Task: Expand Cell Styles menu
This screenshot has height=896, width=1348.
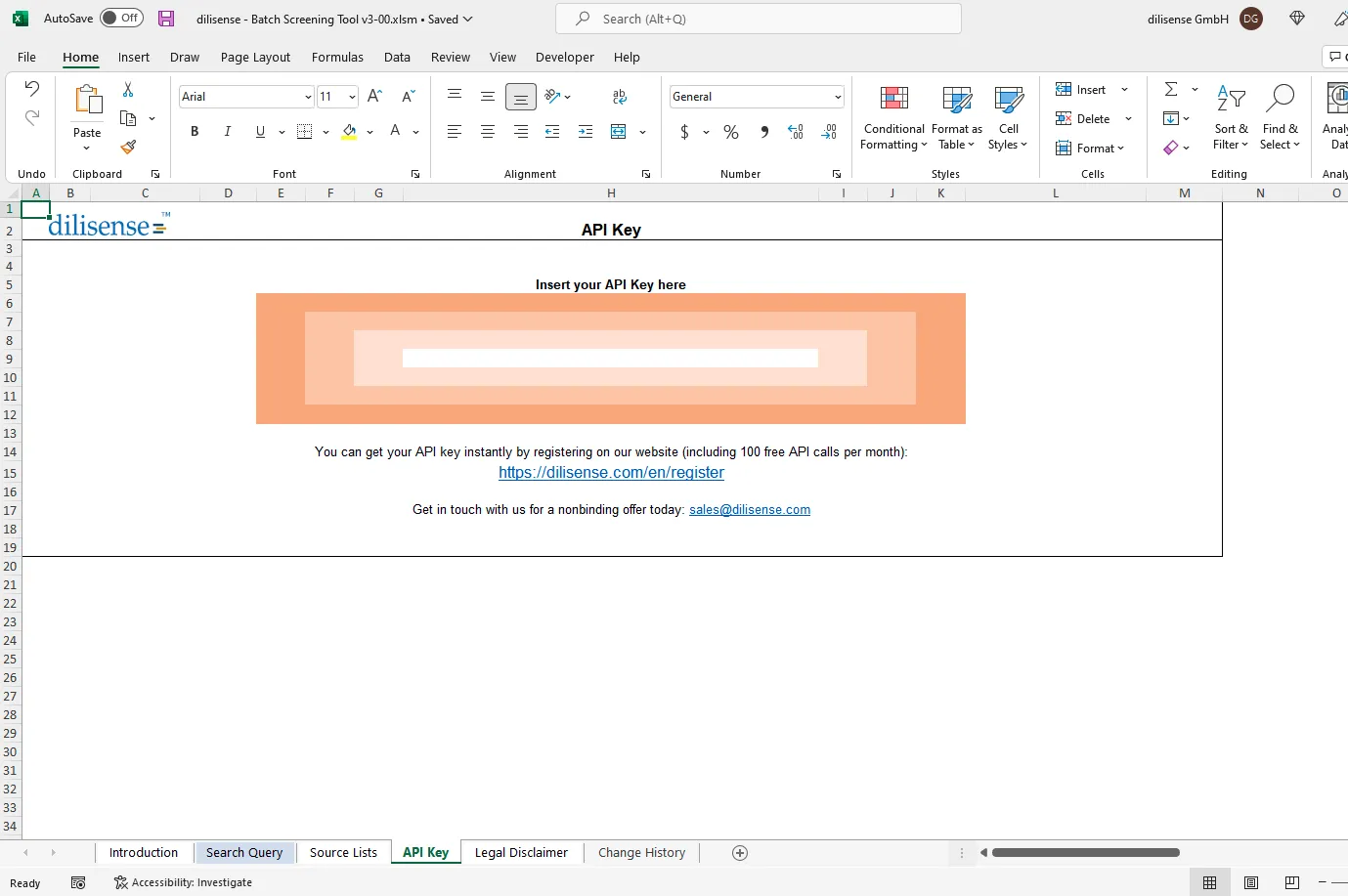Action: pyautogui.click(x=1008, y=117)
